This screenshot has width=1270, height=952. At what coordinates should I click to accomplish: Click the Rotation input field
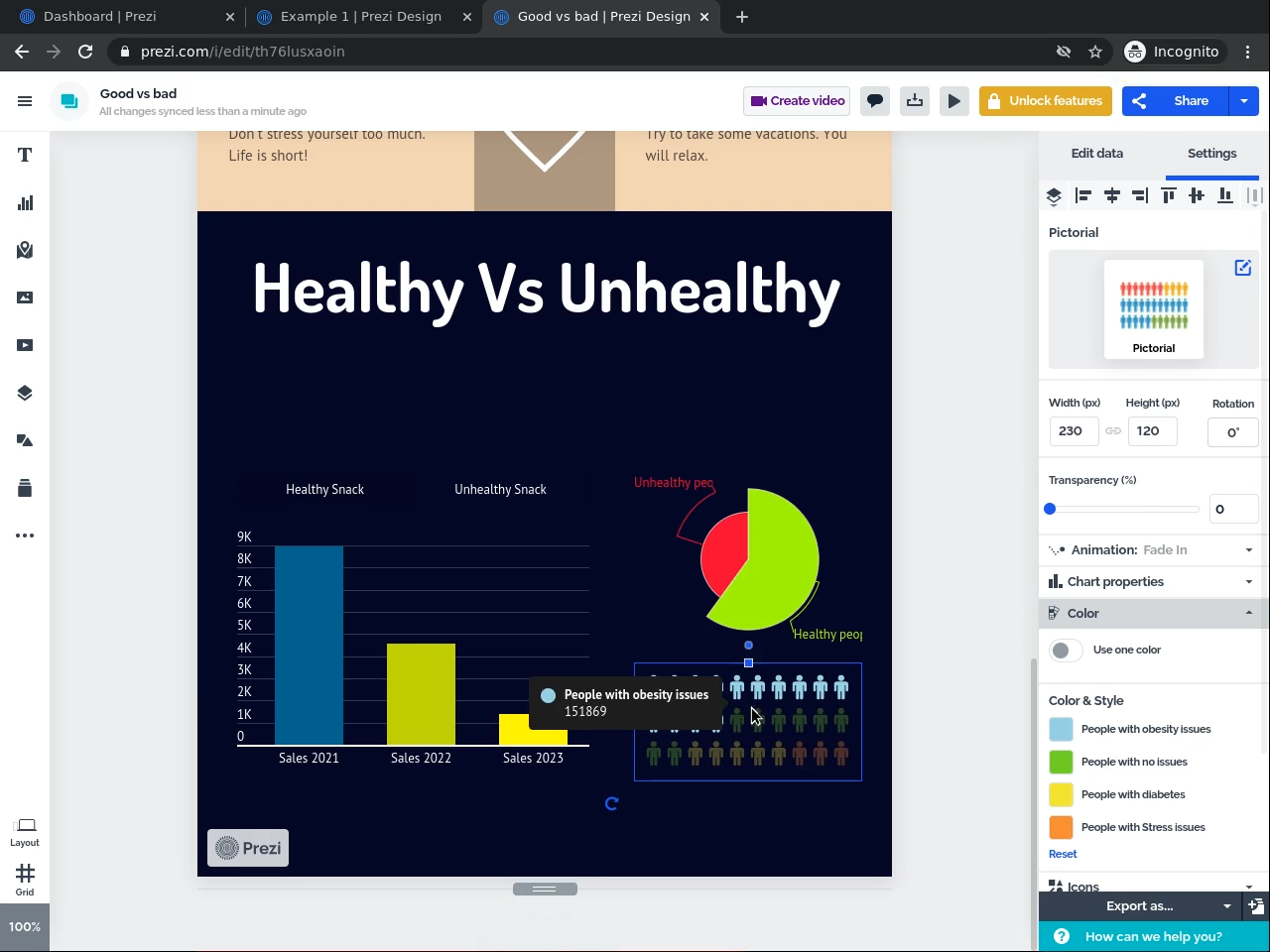tap(1232, 432)
